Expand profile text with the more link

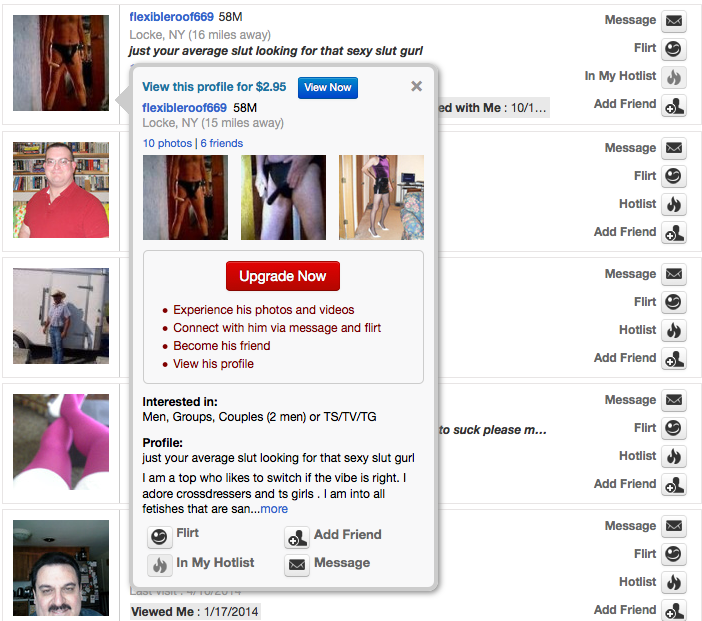[x=274, y=509]
